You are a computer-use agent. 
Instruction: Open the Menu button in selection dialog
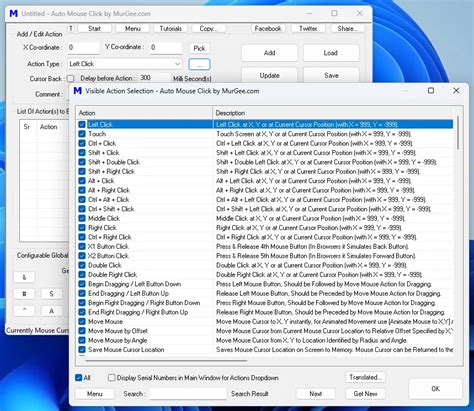pos(95,394)
